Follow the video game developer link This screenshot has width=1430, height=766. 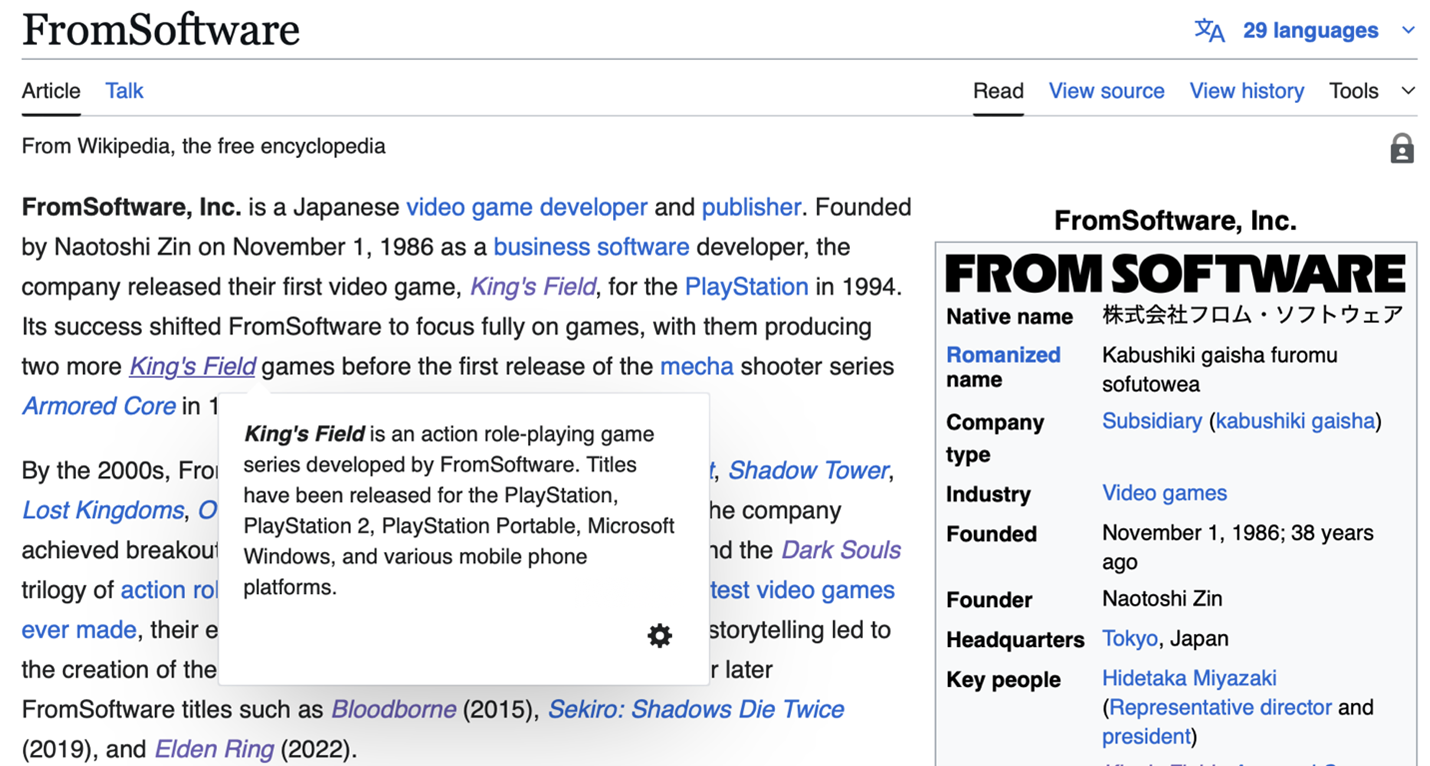pyautogui.click(x=526, y=207)
